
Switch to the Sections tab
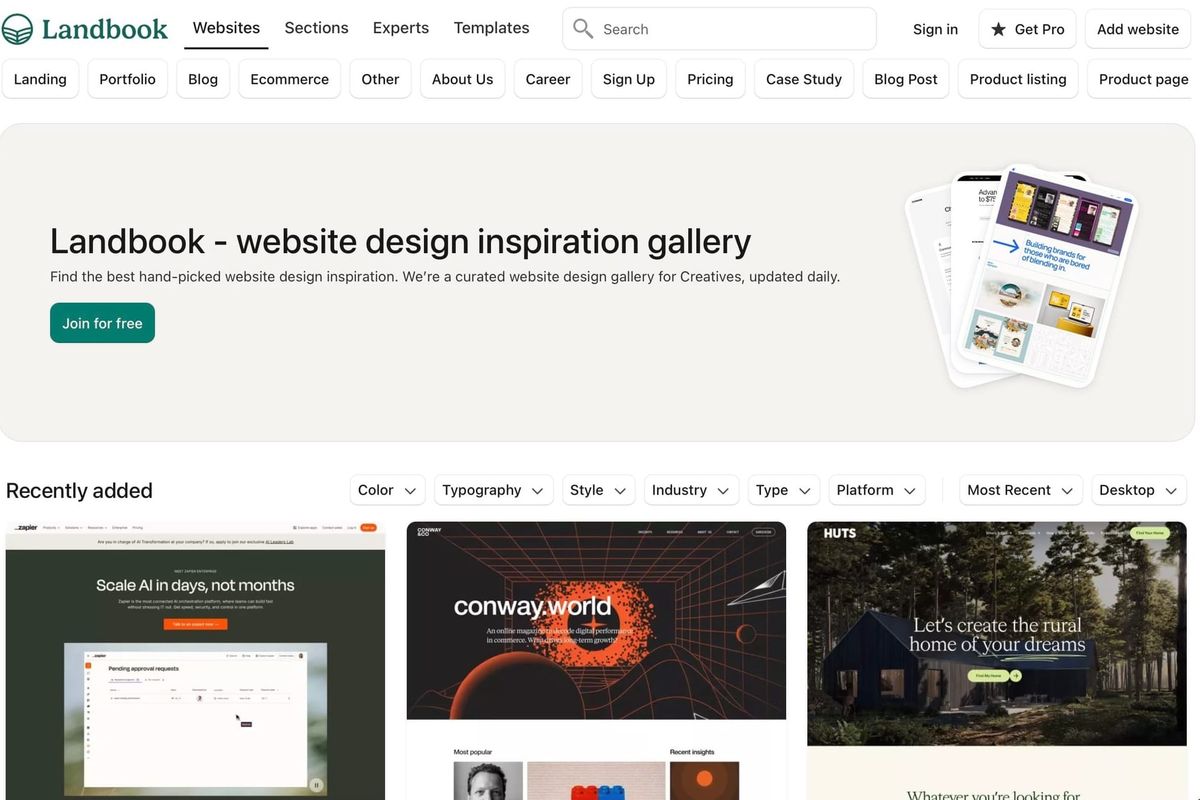coord(316,28)
